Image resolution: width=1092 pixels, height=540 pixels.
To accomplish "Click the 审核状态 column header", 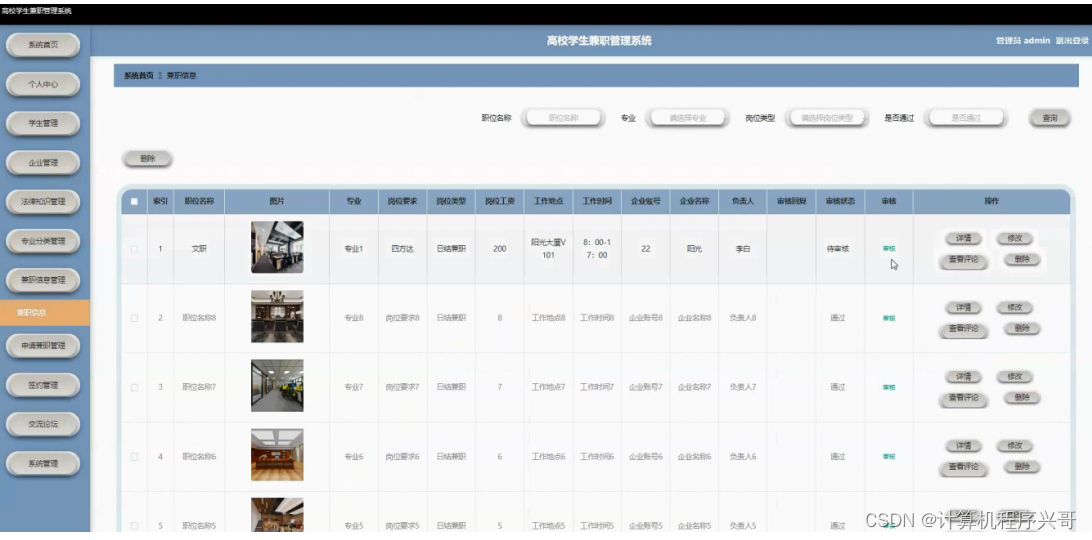I will tap(840, 201).
